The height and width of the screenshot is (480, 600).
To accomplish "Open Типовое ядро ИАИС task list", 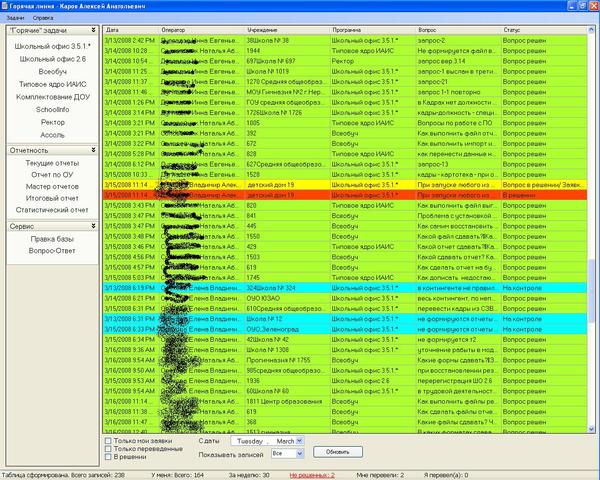I will 53,84.
